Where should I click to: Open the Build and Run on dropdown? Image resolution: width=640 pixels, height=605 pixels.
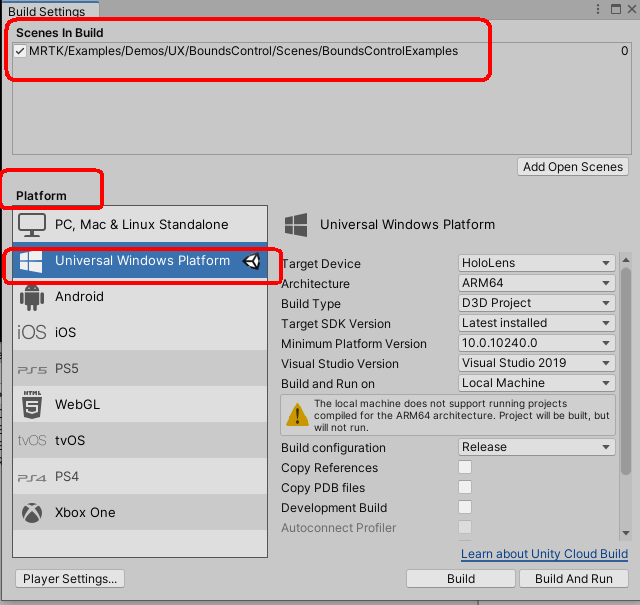[x=536, y=383]
